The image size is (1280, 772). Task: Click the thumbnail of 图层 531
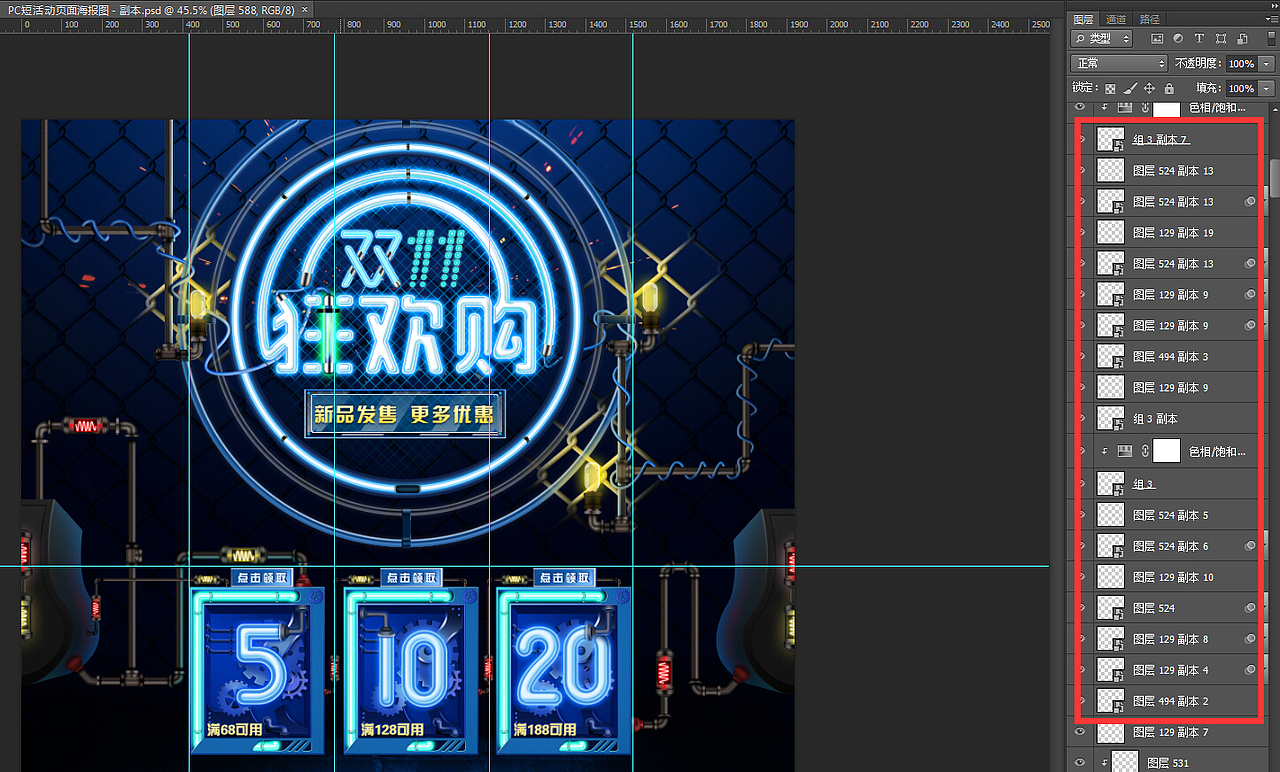1124,763
